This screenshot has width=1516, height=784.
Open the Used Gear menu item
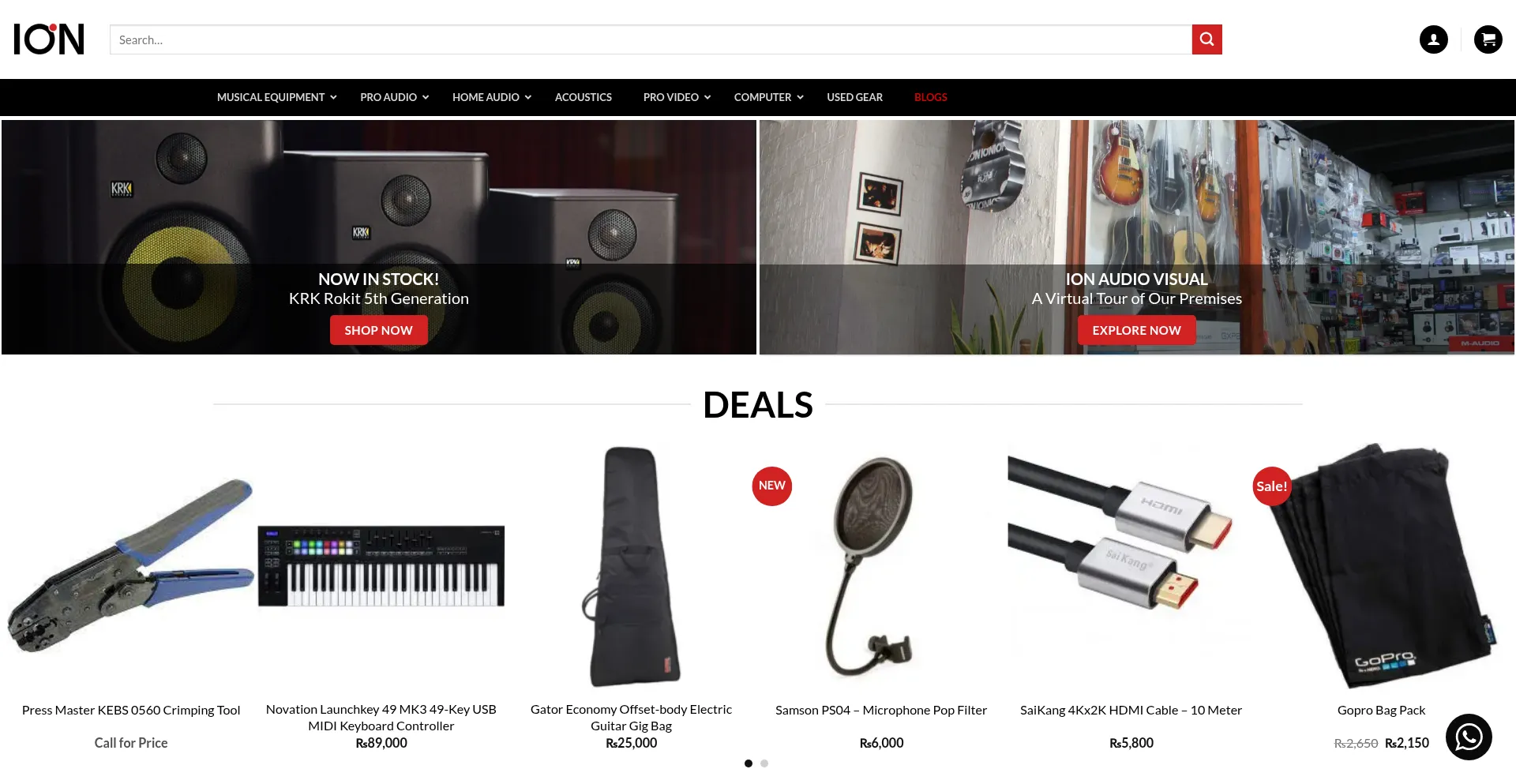pyautogui.click(x=854, y=97)
